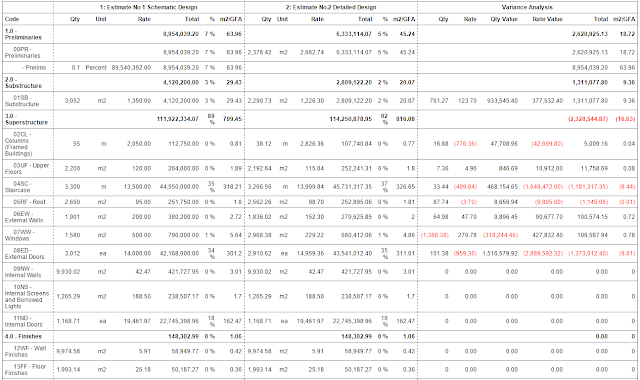Click the red variance total '(2,328,544.87)'

click(588, 119)
